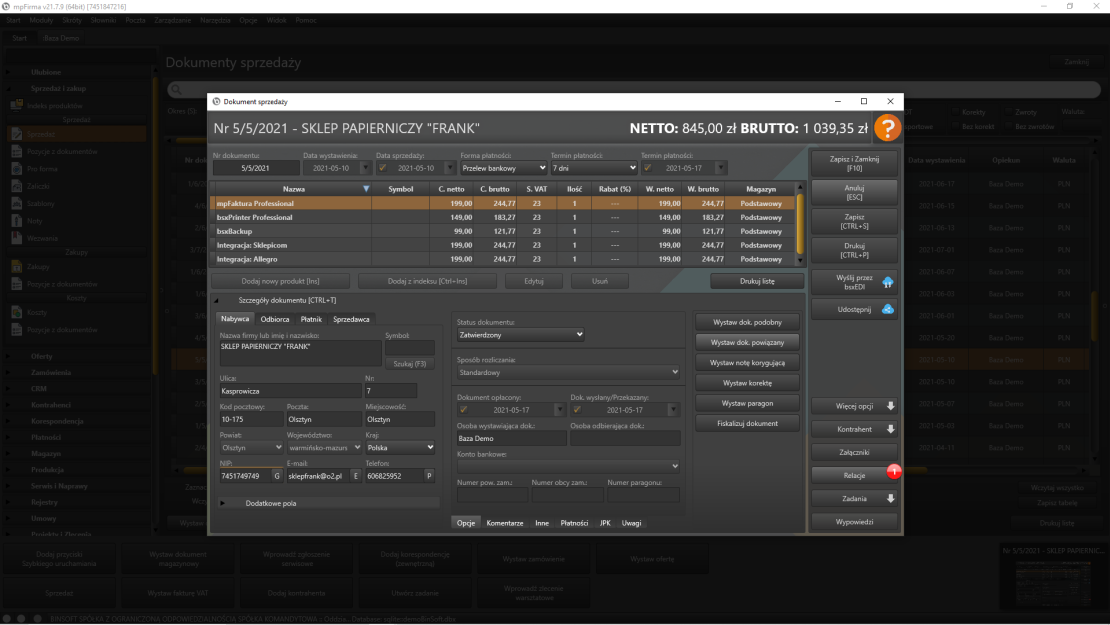The width and height of the screenshot is (1110, 625).
Task: Click the bsxEDI cloud upload icon
Action: point(888,282)
